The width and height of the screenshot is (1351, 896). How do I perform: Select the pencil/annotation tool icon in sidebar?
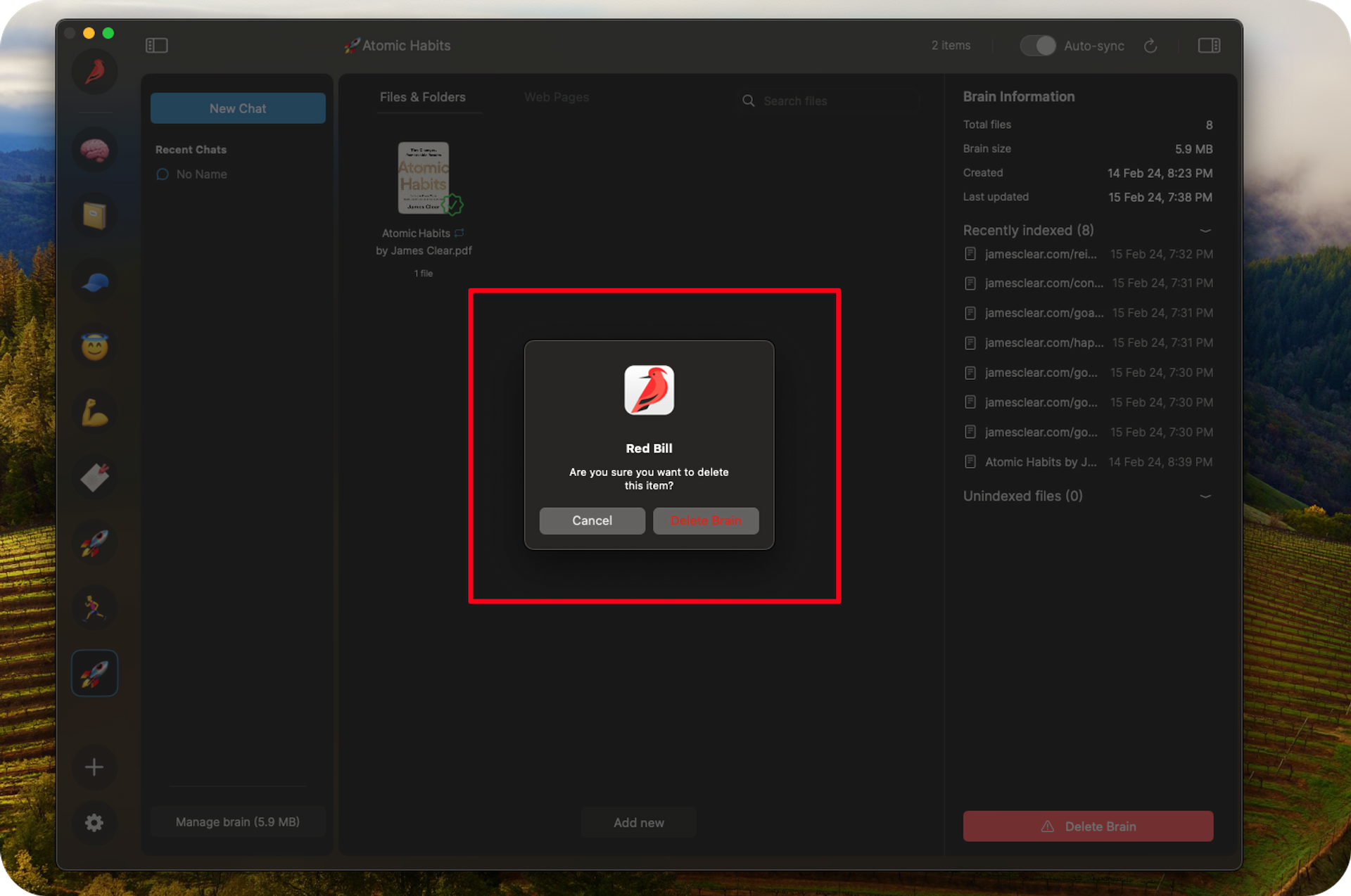96,476
